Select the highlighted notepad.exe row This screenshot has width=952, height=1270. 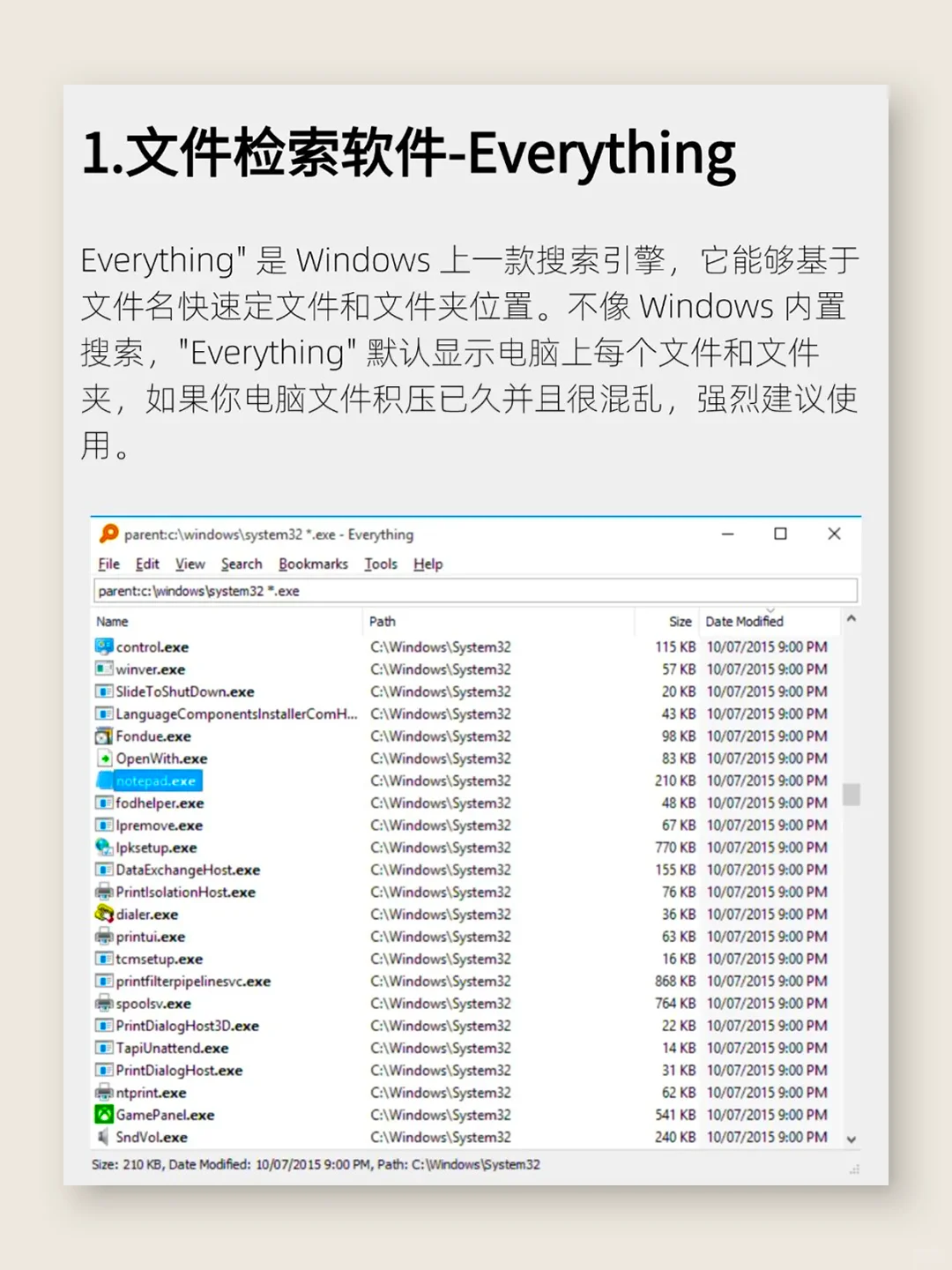point(149,781)
